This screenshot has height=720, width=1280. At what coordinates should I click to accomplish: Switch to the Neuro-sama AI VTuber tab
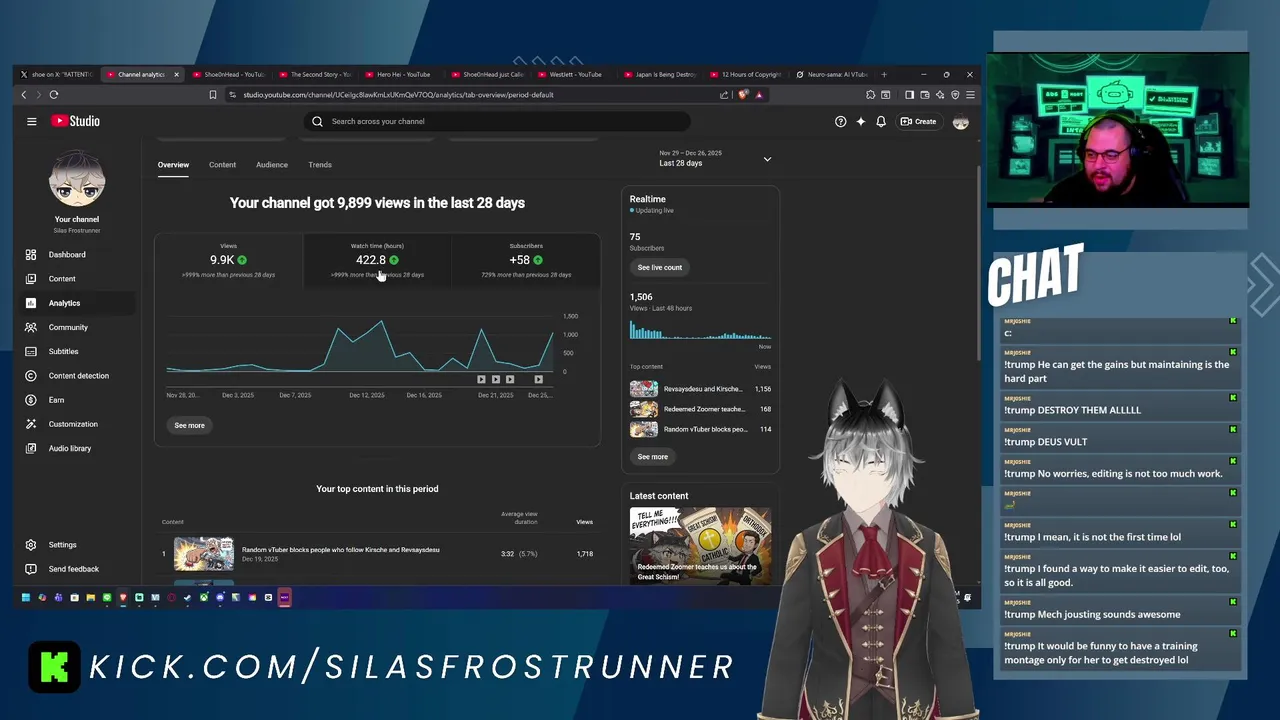pyautogui.click(x=832, y=74)
